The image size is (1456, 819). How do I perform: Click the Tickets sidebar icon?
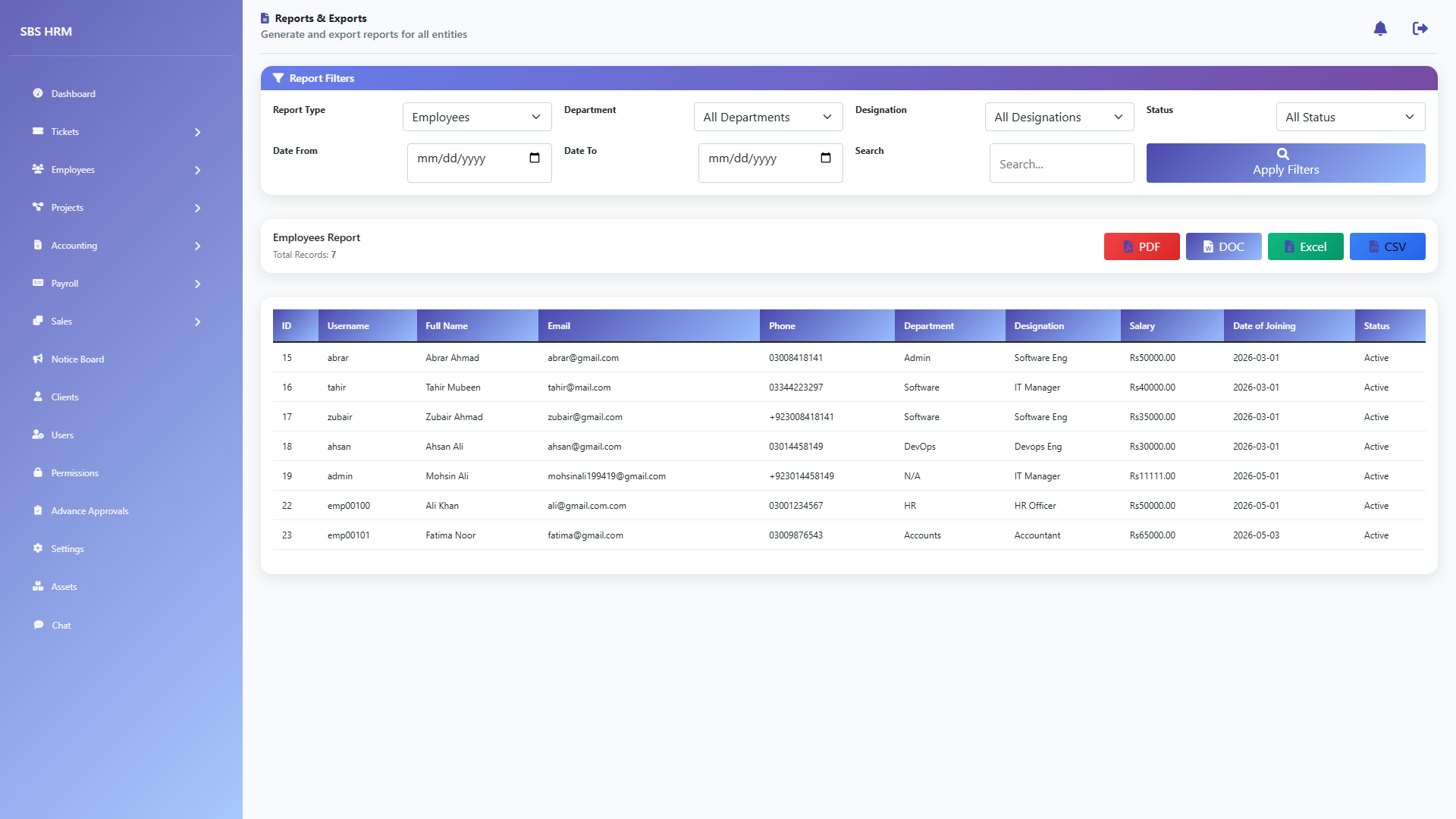coord(38,131)
